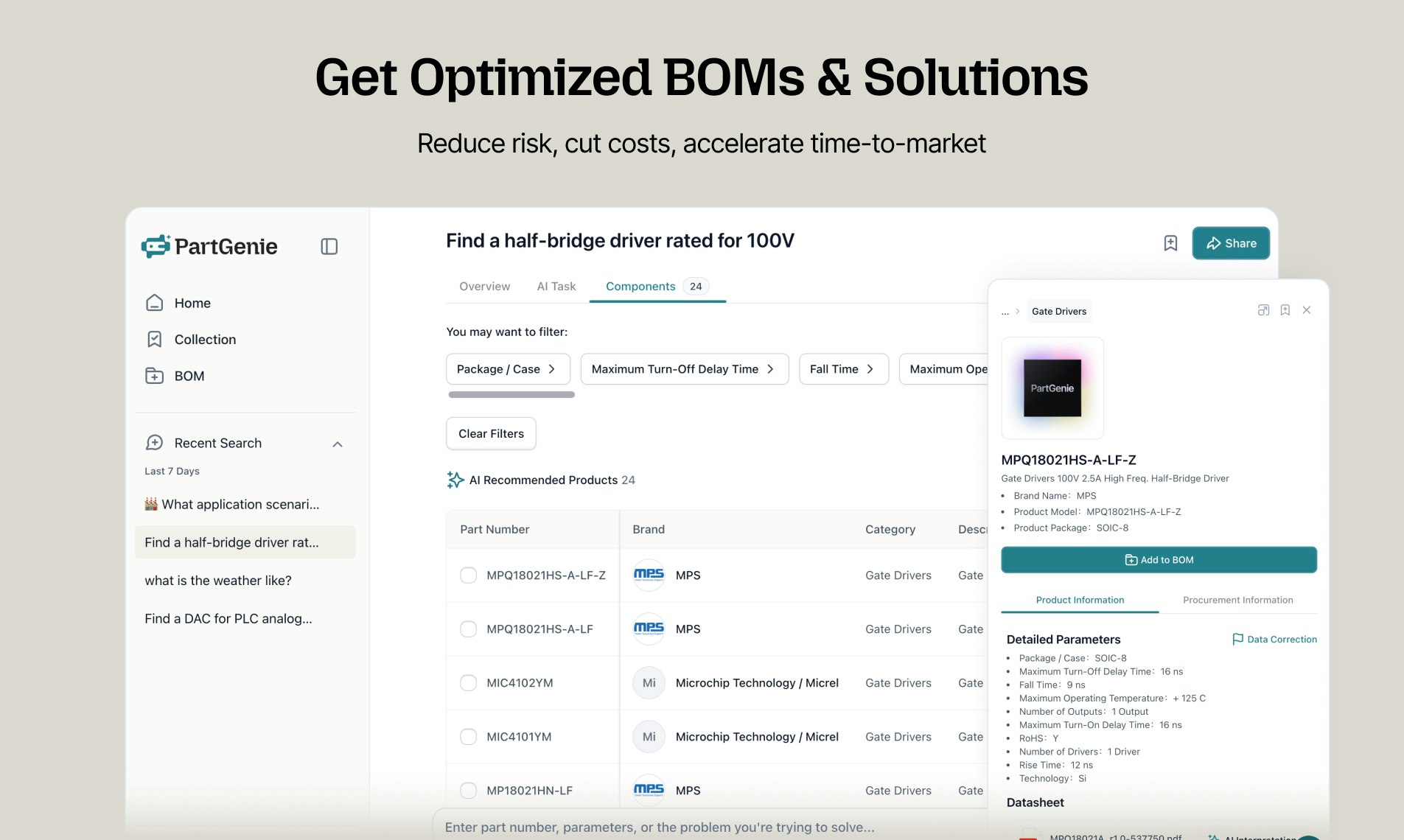Open detail panel in expanded view icon
The height and width of the screenshot is (840, 1404).
[x=1263, y=310]
